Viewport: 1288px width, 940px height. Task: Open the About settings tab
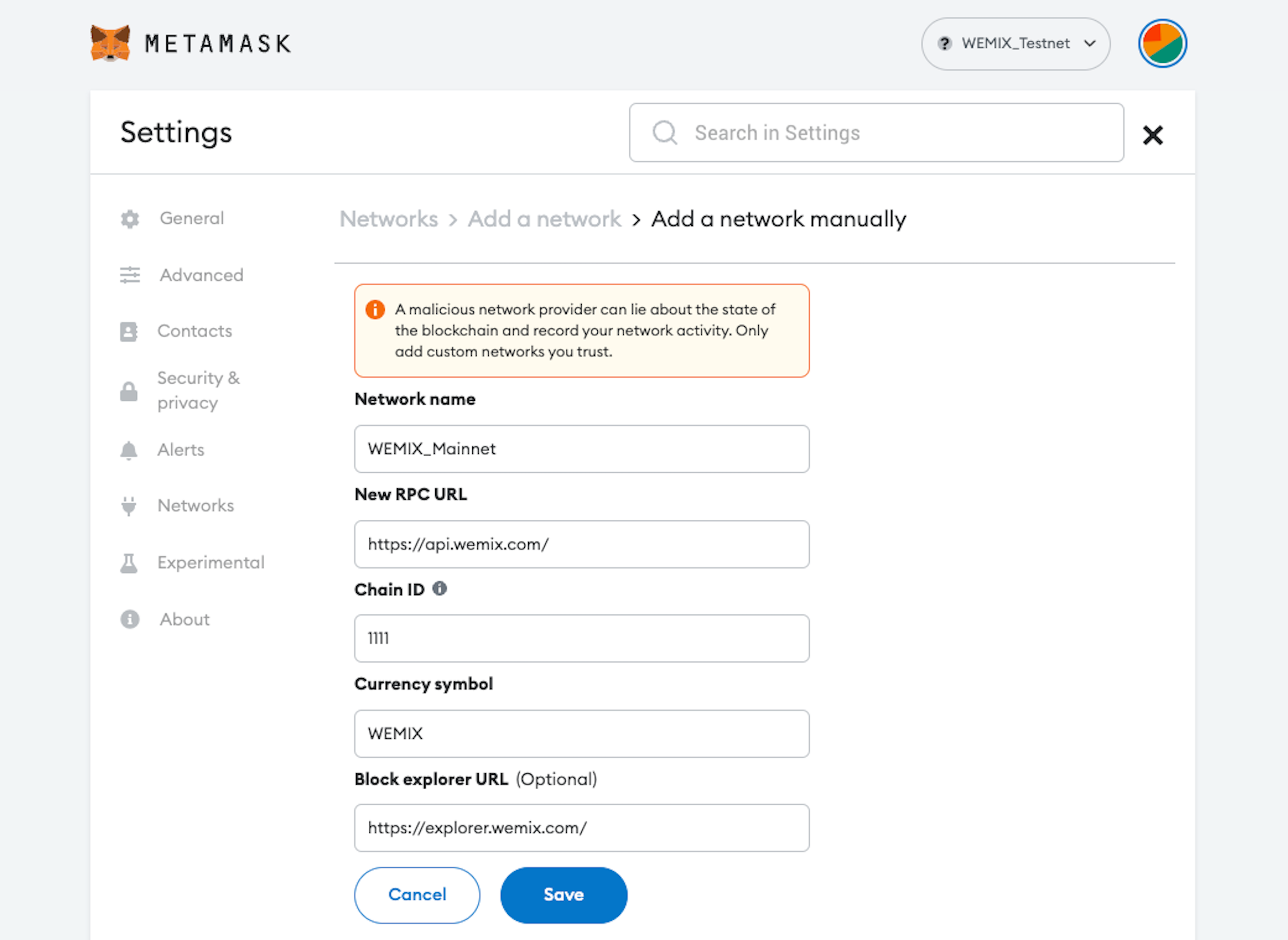pos(185,619)
